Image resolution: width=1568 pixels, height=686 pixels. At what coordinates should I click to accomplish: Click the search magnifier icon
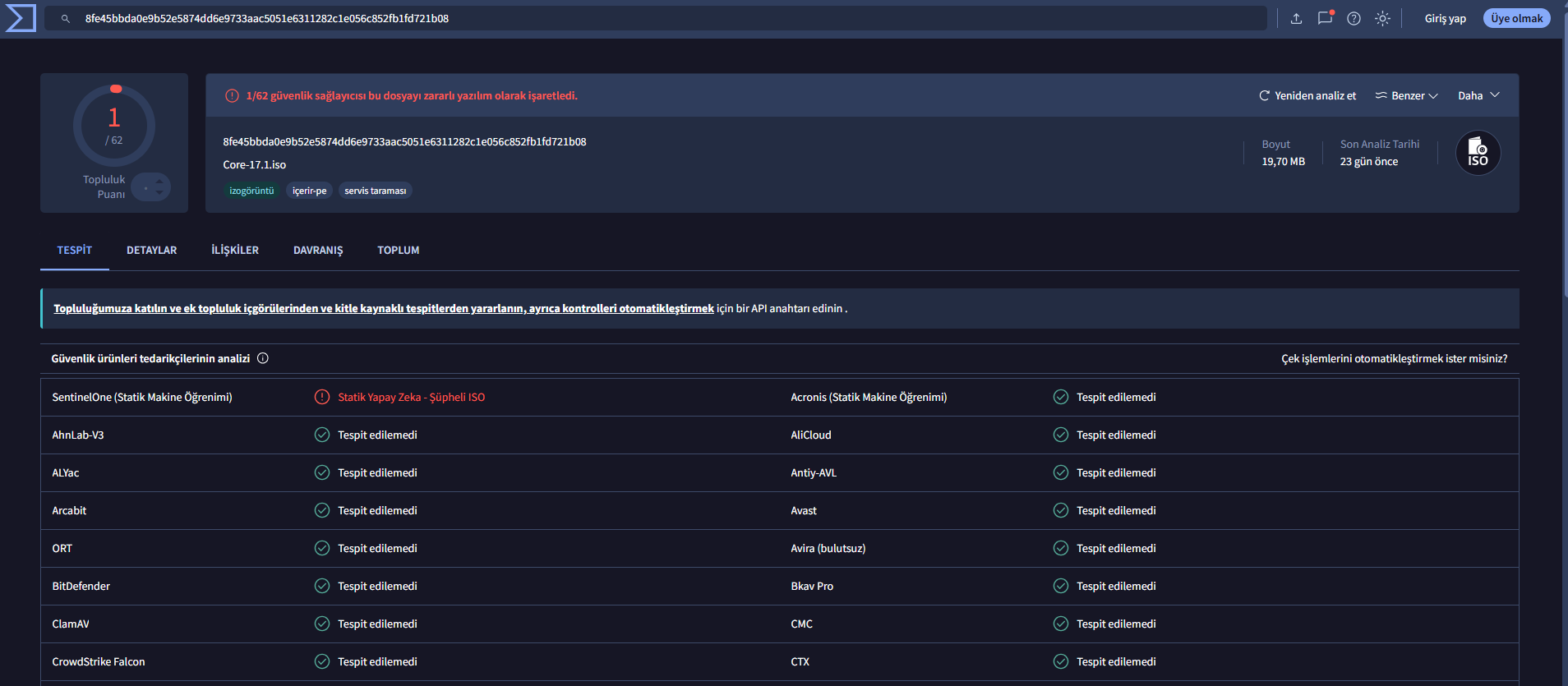(x=66, y=18)
